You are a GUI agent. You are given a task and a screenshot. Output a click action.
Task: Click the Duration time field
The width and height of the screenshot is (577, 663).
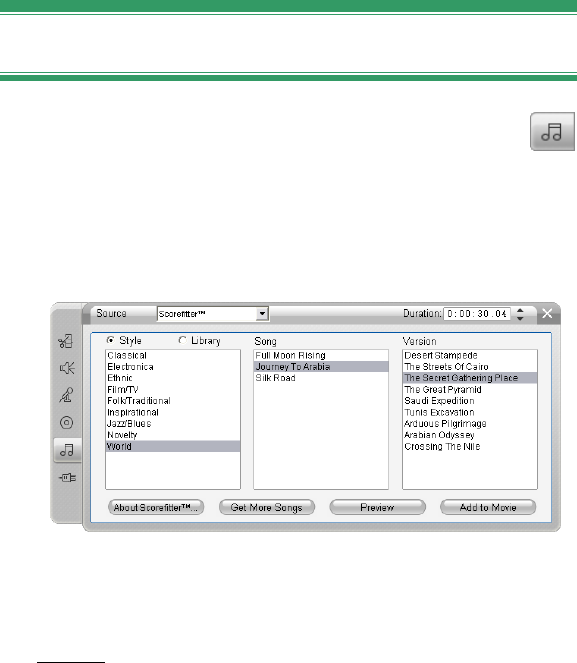[477, 314]
